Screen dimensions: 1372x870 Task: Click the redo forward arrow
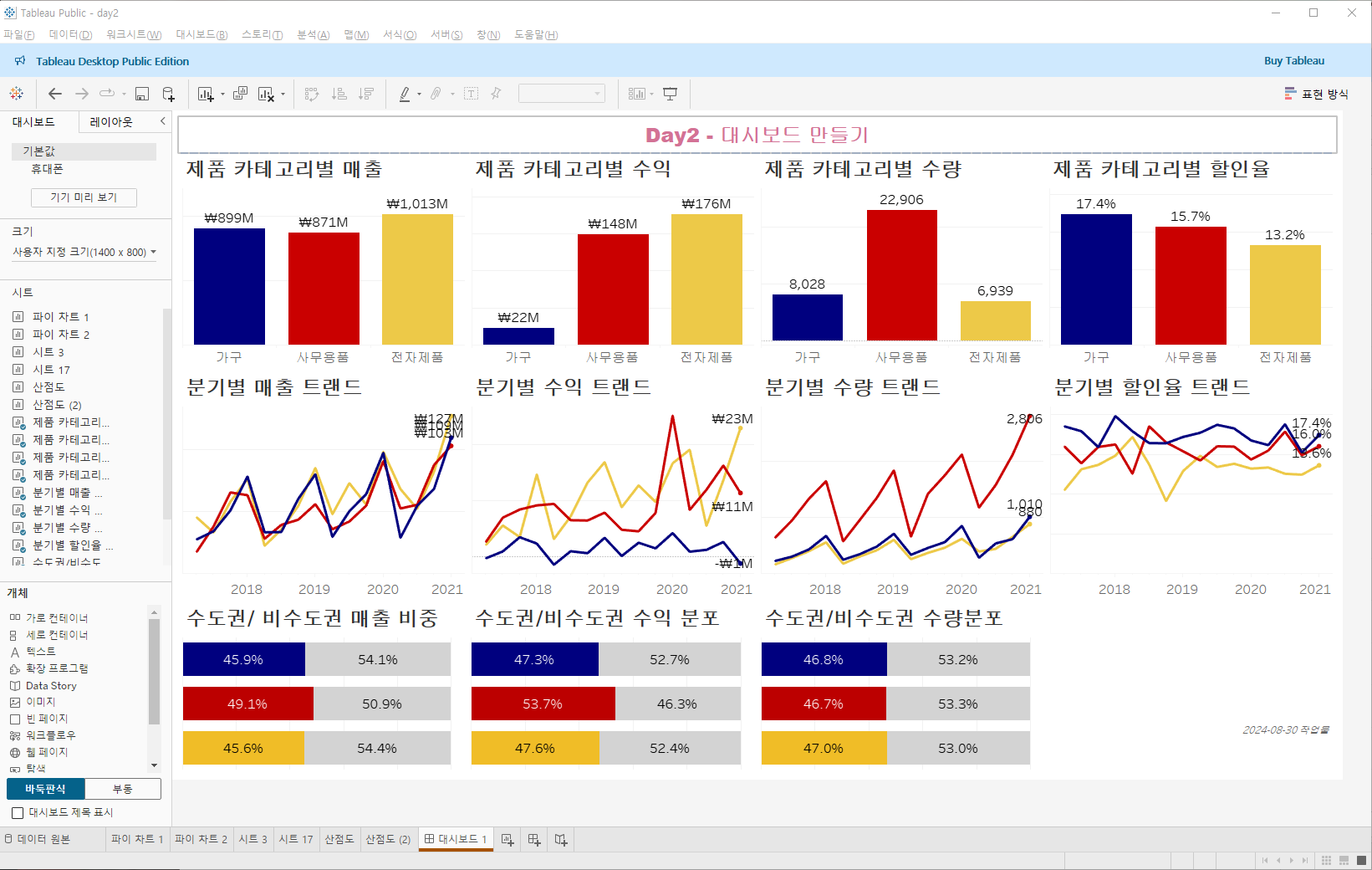(82, 94)
